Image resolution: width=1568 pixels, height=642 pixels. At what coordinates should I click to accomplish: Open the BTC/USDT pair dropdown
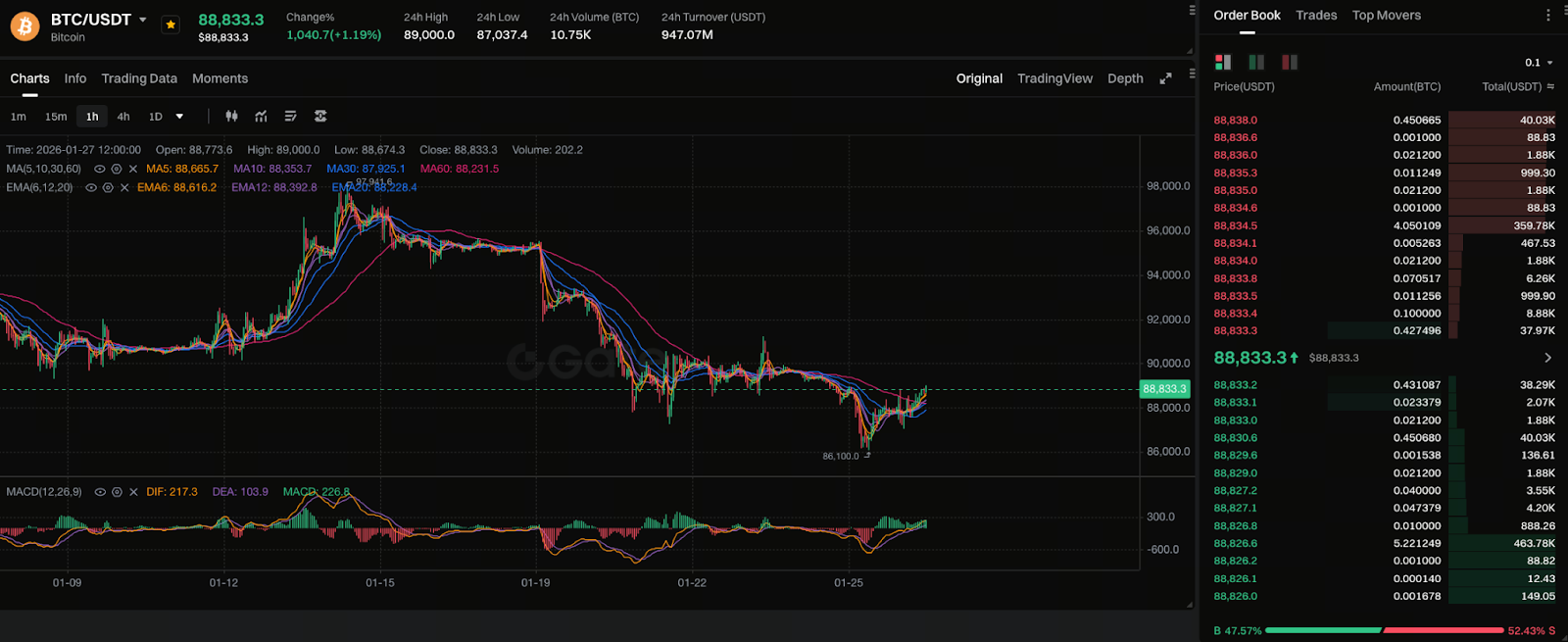pos(143,20)
